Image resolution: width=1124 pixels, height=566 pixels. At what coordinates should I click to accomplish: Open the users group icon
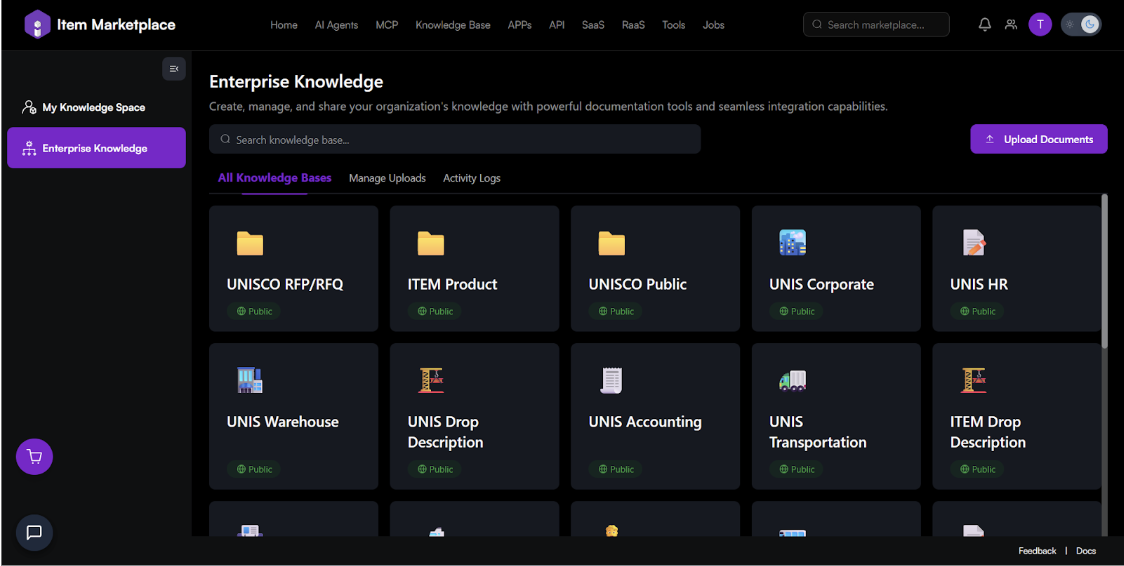tap(1011, 25)
